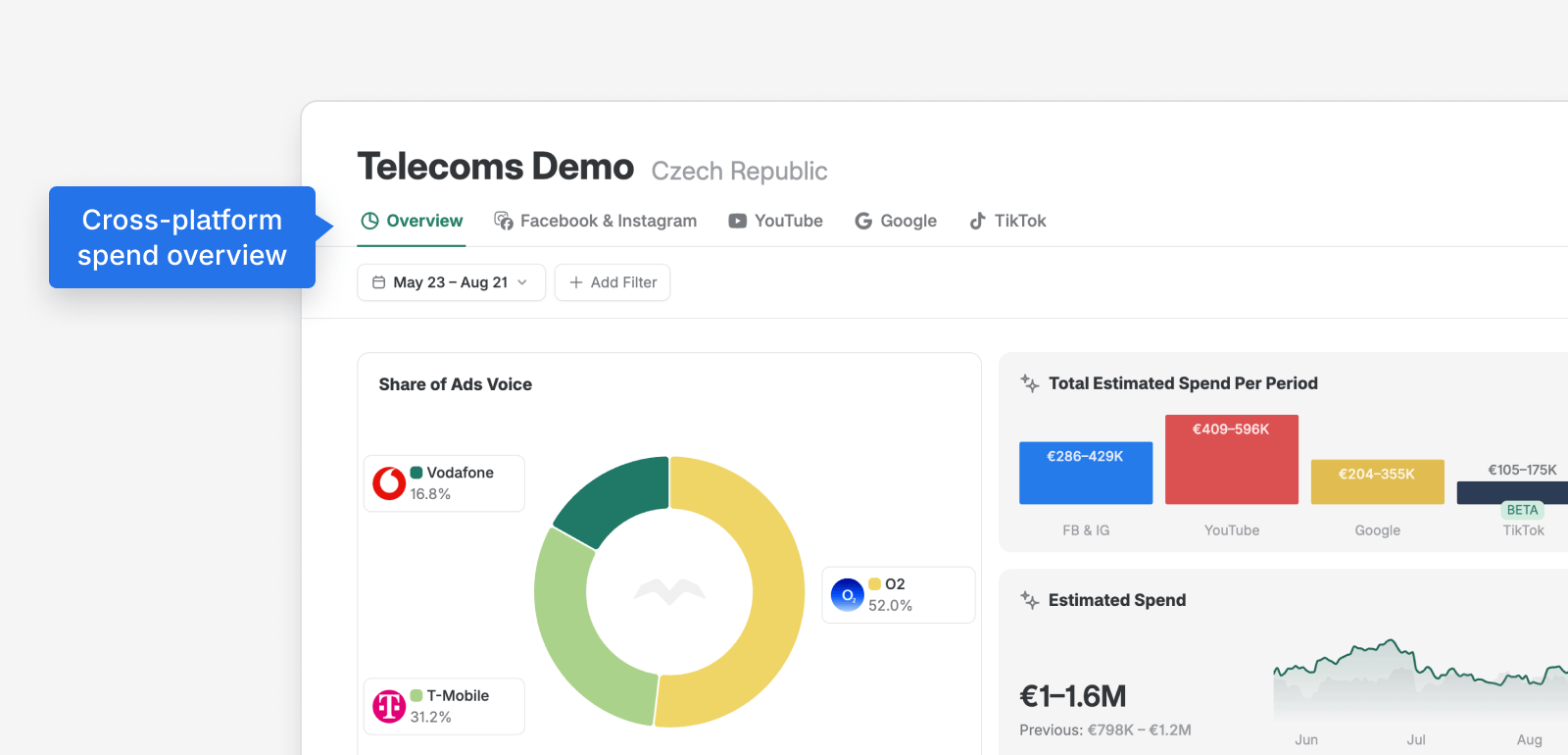Click the Czech Republic label
The width and height of the screenshot is (1568, 755).
[x=740, y=171]
